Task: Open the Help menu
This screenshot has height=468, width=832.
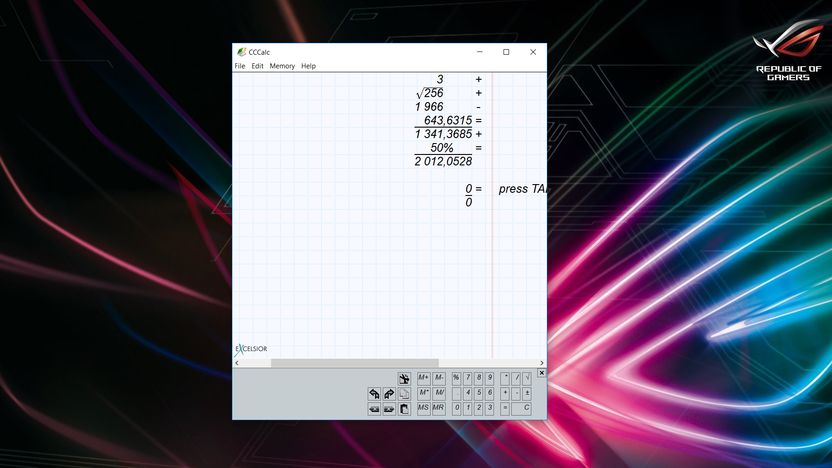Action: click(308, 66)
